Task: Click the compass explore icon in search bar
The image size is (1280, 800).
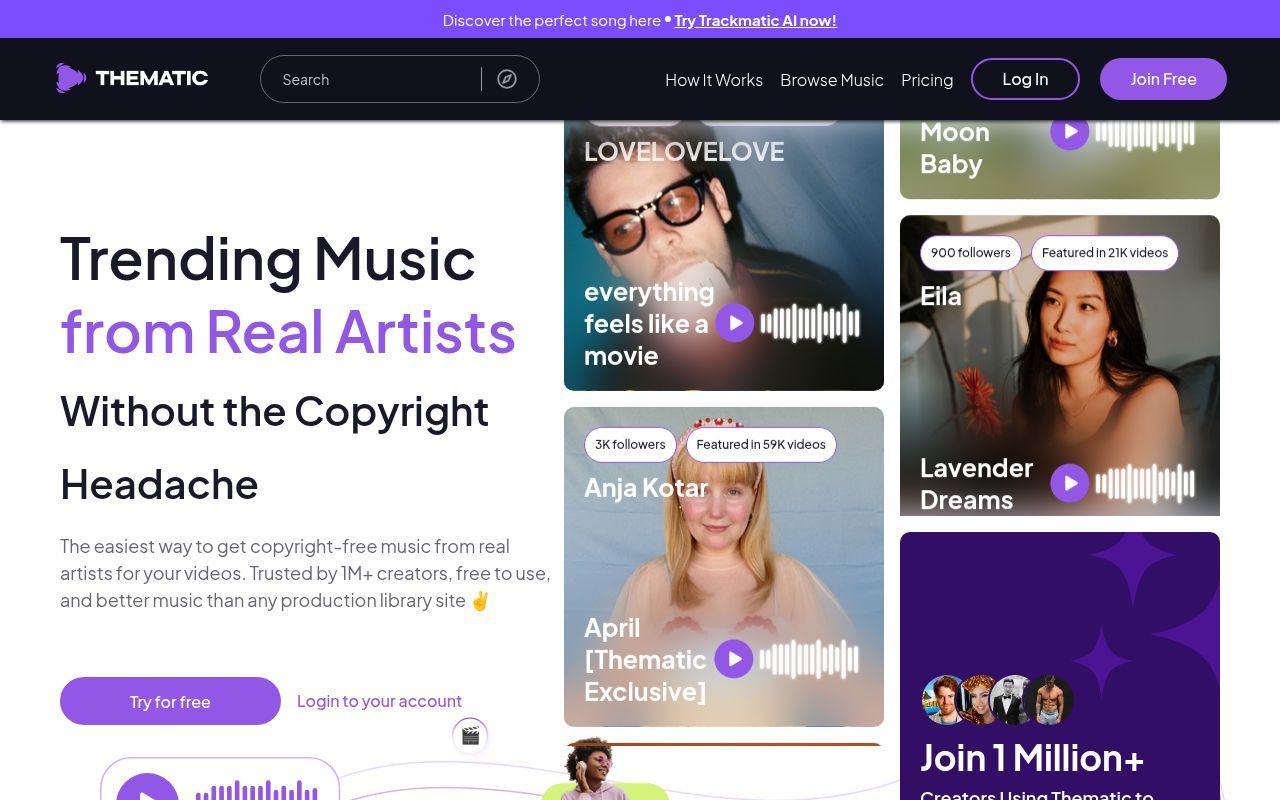Action: 507,79
